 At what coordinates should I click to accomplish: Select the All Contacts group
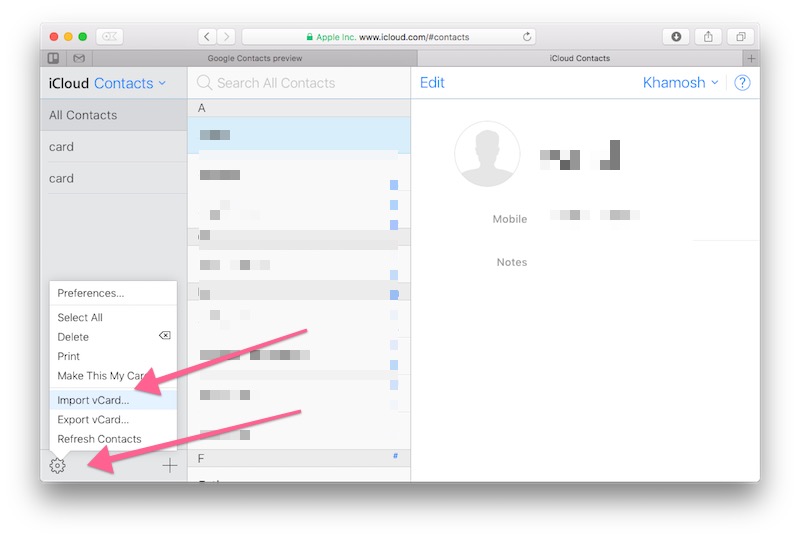(x=83, y=115)
